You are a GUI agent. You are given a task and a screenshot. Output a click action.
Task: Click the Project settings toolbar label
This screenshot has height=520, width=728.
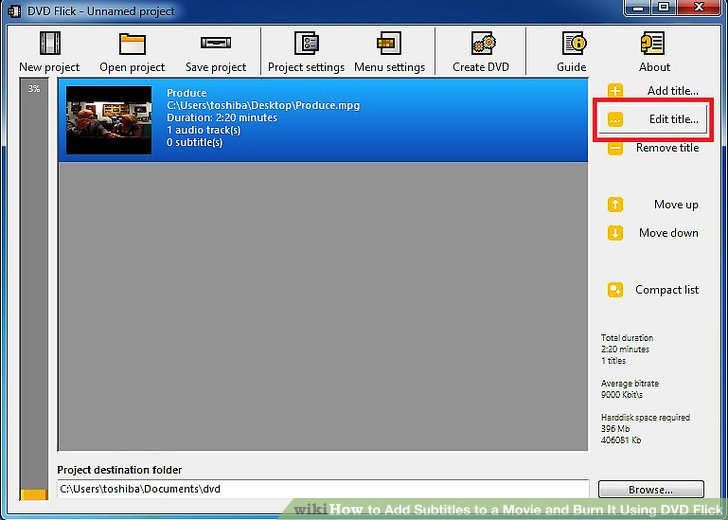pyautogui.click(x=306, y=67)
